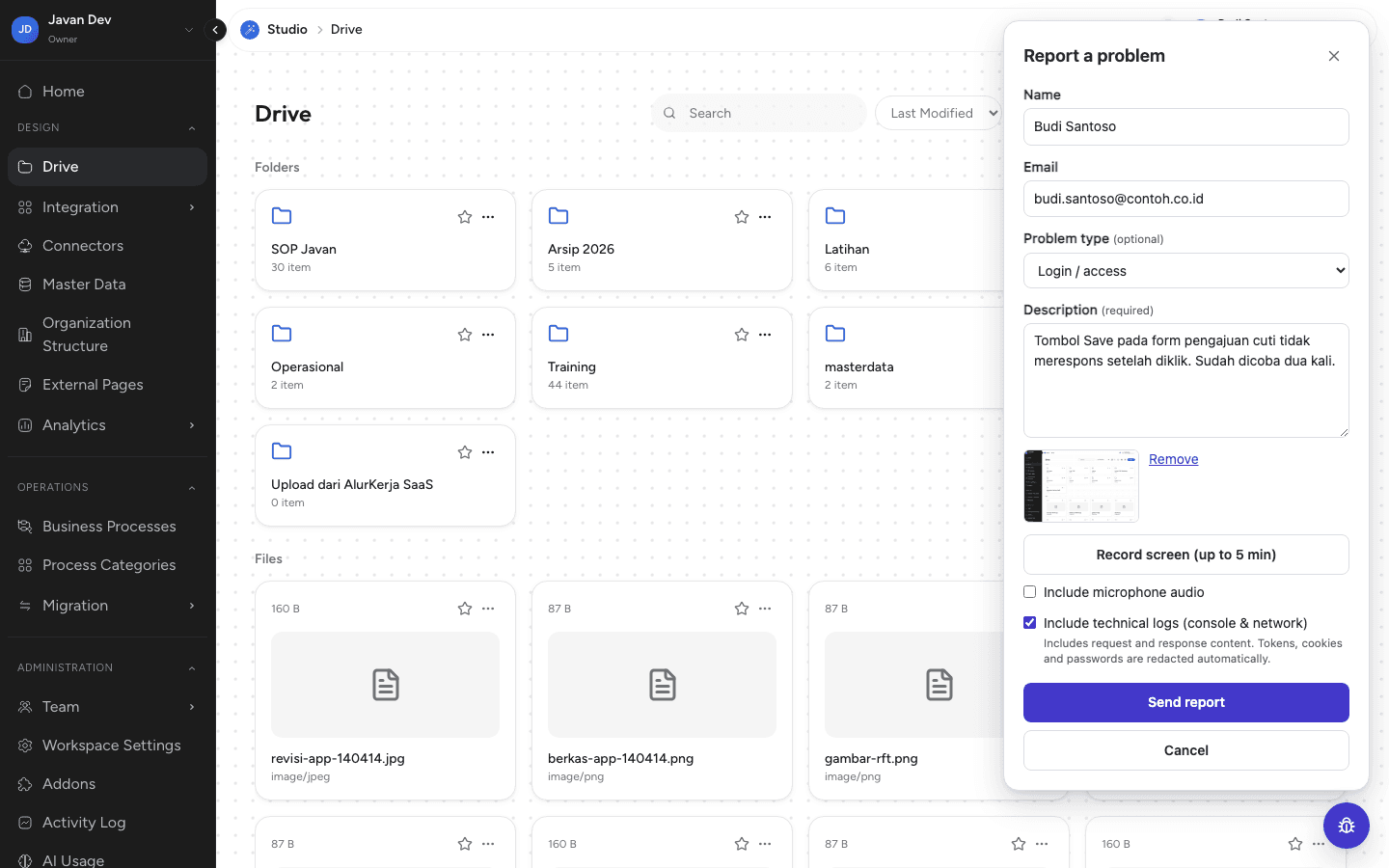
Task: Open the Problem type dropdown
Action: [1186, 271]
